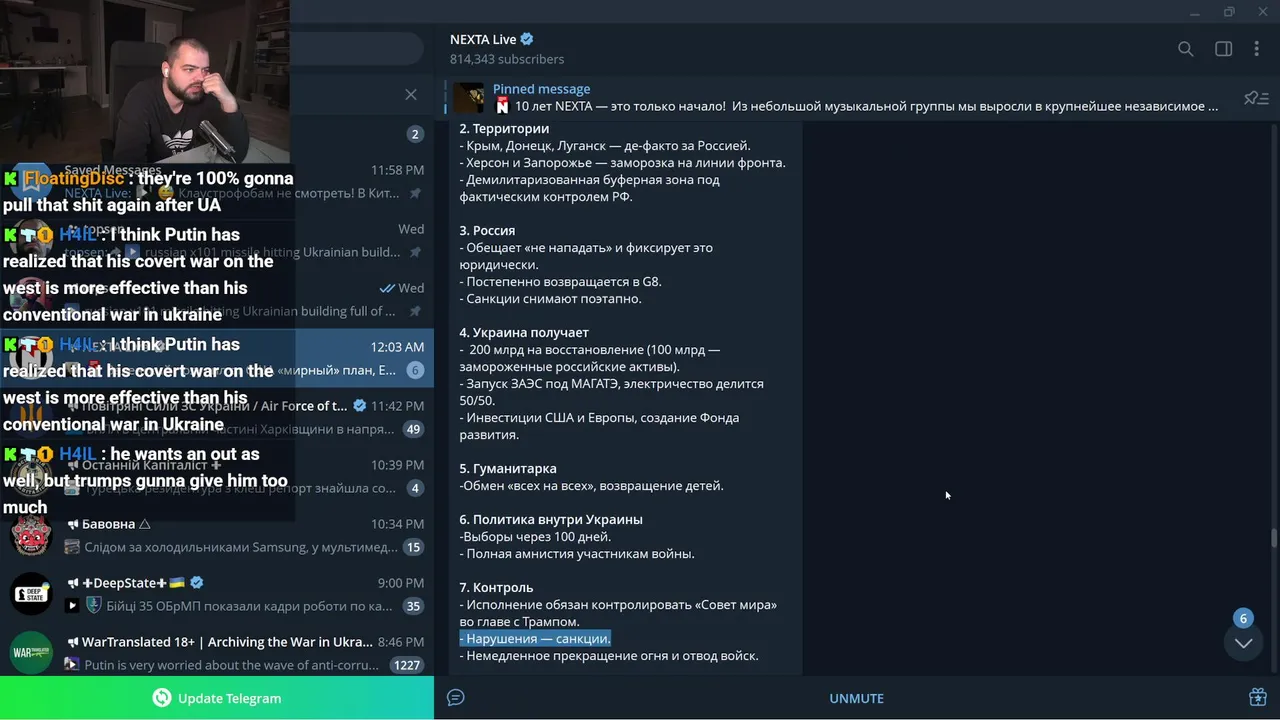Viewport: 1280px width, 720px height.
Task: Click the 814,343 subscribers count
Action: point(507,59)
